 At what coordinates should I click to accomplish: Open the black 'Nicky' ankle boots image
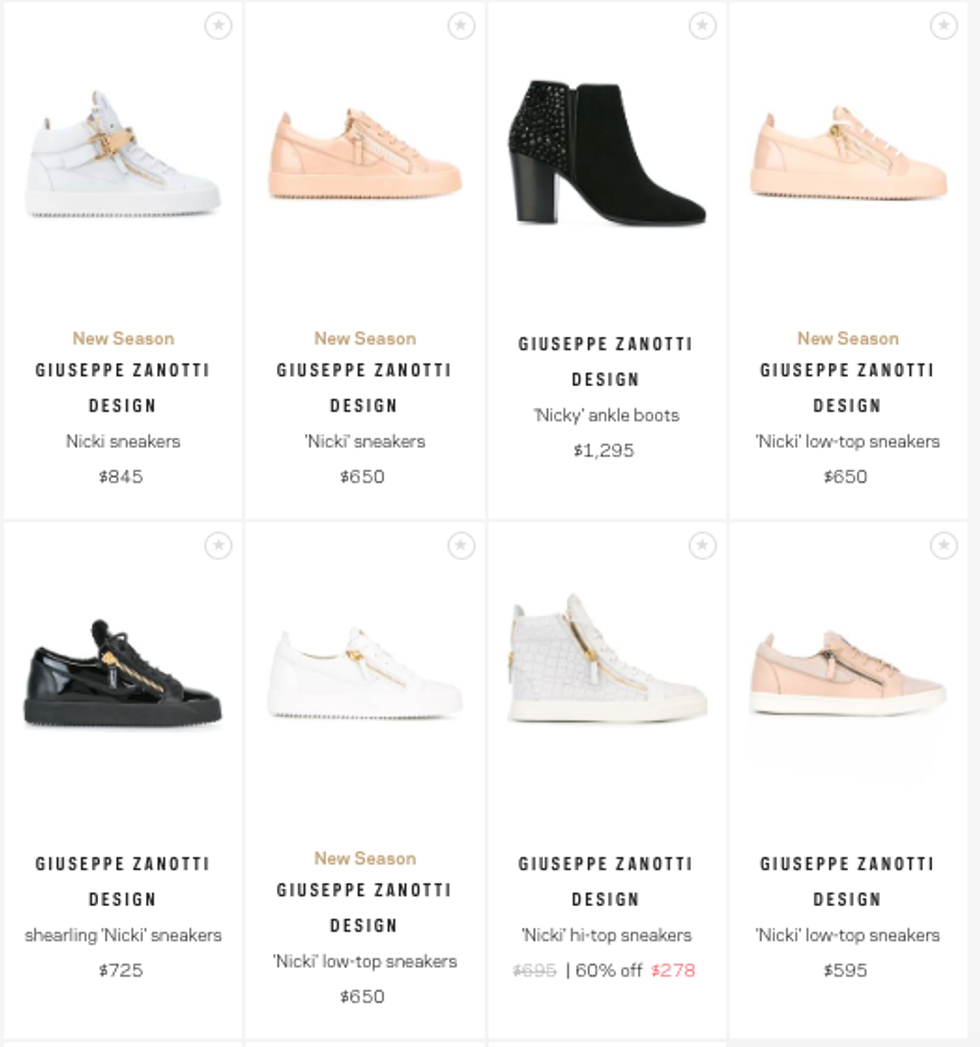coord(606,152)
